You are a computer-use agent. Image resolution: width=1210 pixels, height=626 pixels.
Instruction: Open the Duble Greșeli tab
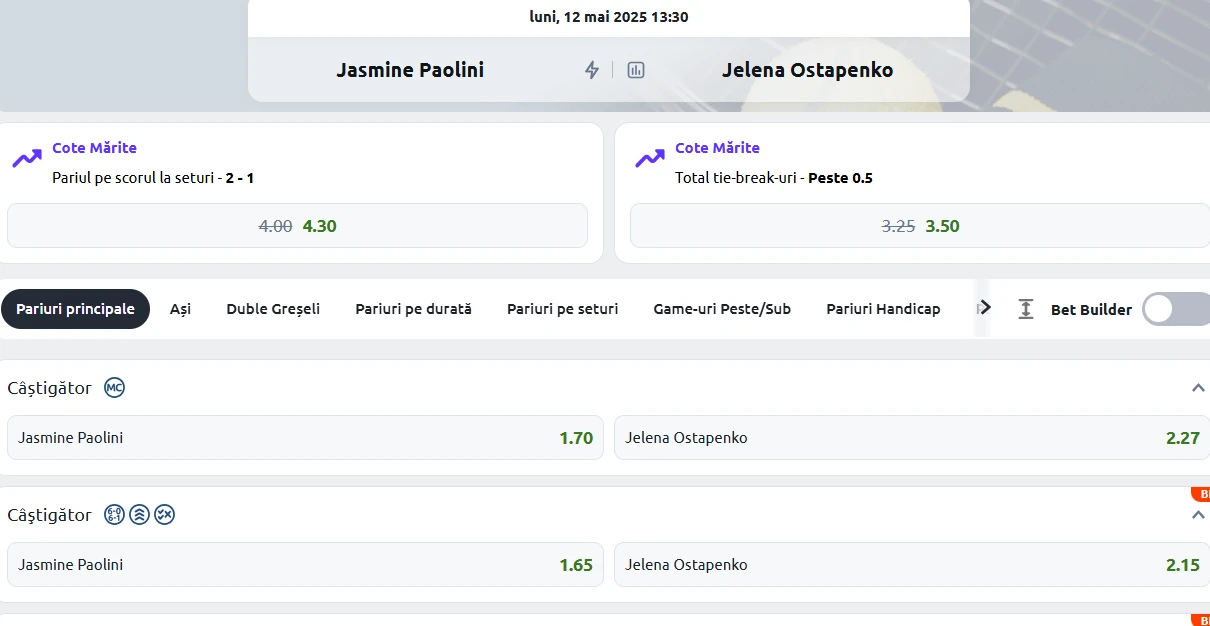click(273, 309)
